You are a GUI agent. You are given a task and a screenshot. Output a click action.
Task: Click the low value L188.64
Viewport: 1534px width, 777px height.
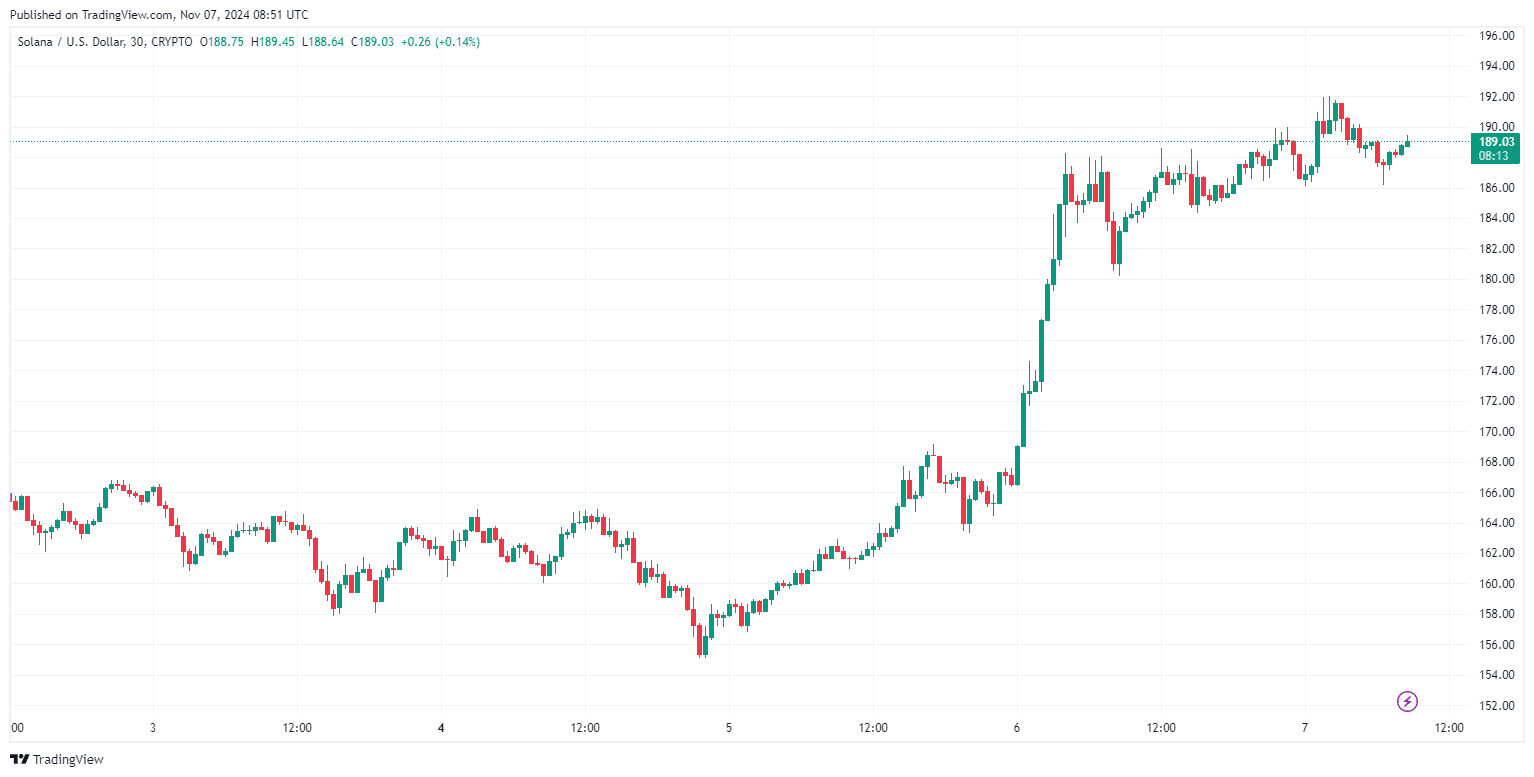coord(322,42)
